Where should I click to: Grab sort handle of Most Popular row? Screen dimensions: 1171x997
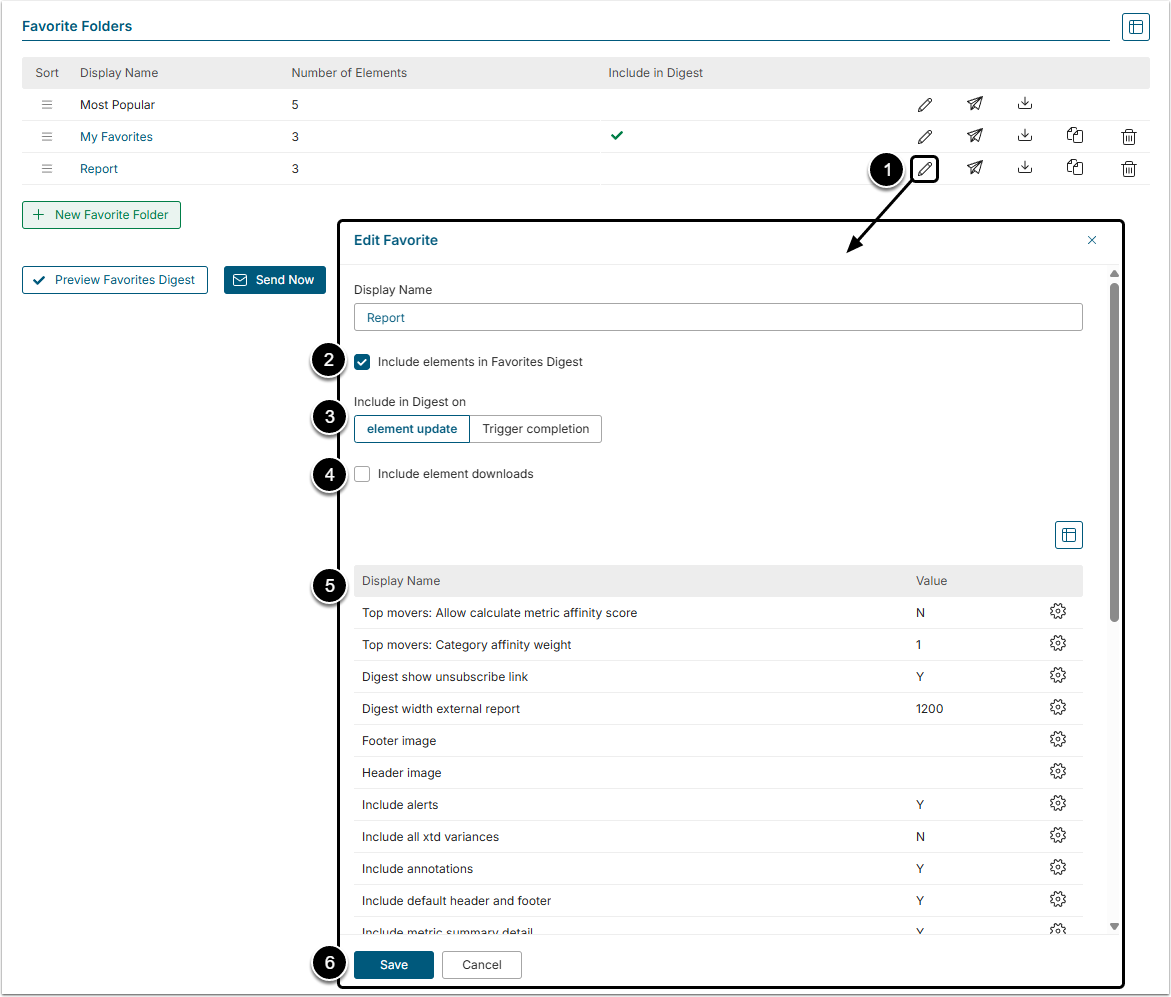47,105
